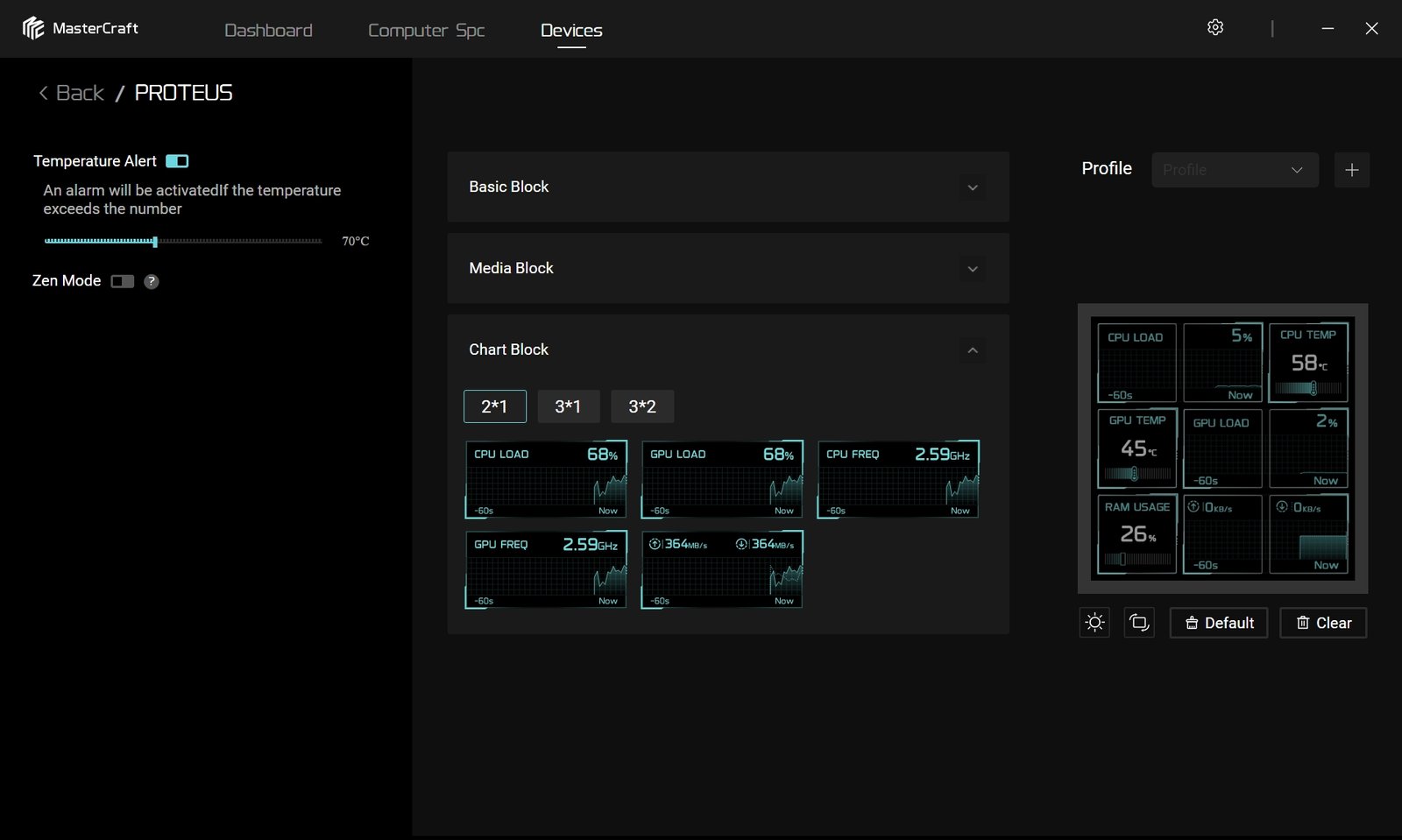The image size is (1402, 840).
Task: Open settings gear icon
Action: (x=1214, y=28)
